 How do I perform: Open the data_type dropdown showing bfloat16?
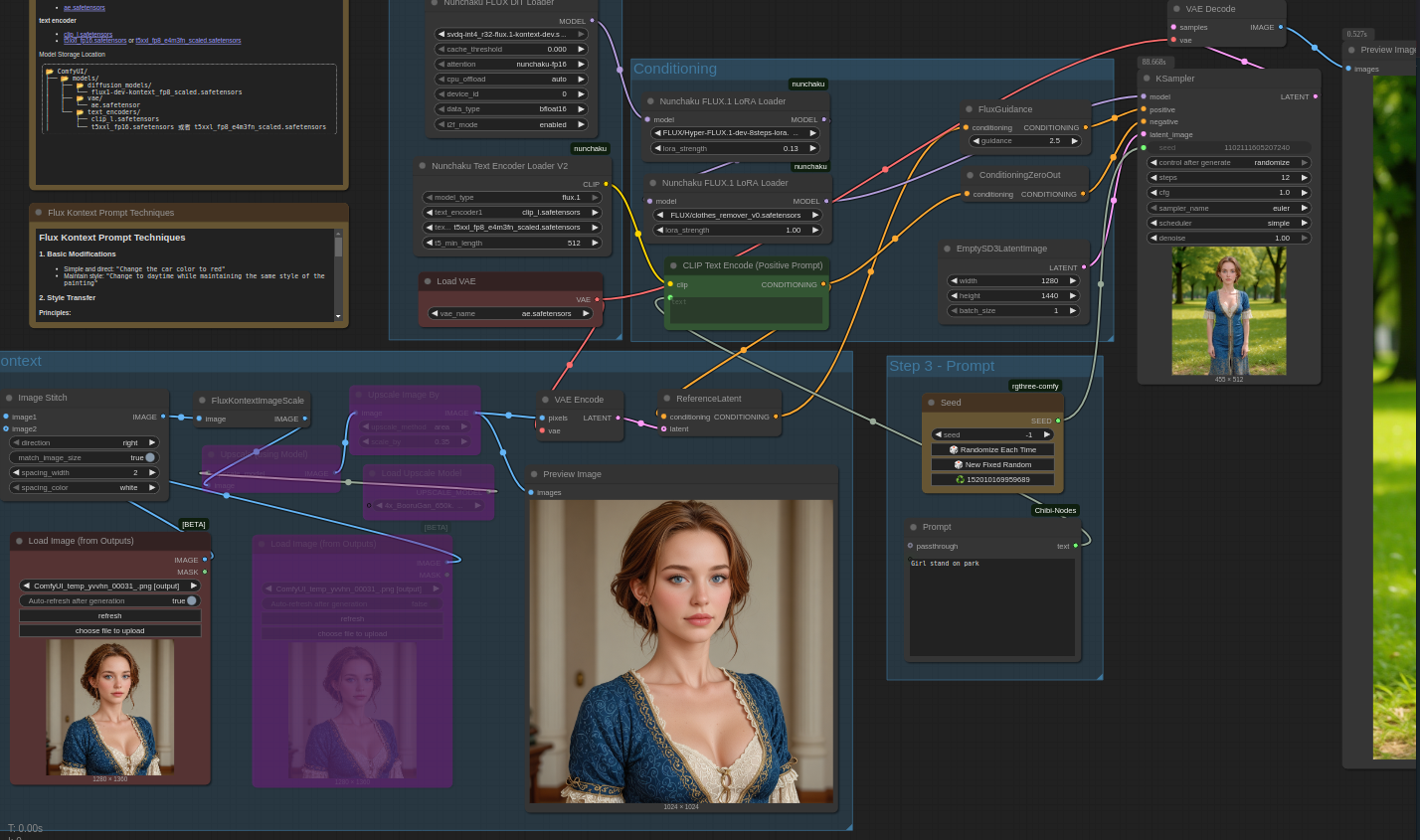[511, 109]
